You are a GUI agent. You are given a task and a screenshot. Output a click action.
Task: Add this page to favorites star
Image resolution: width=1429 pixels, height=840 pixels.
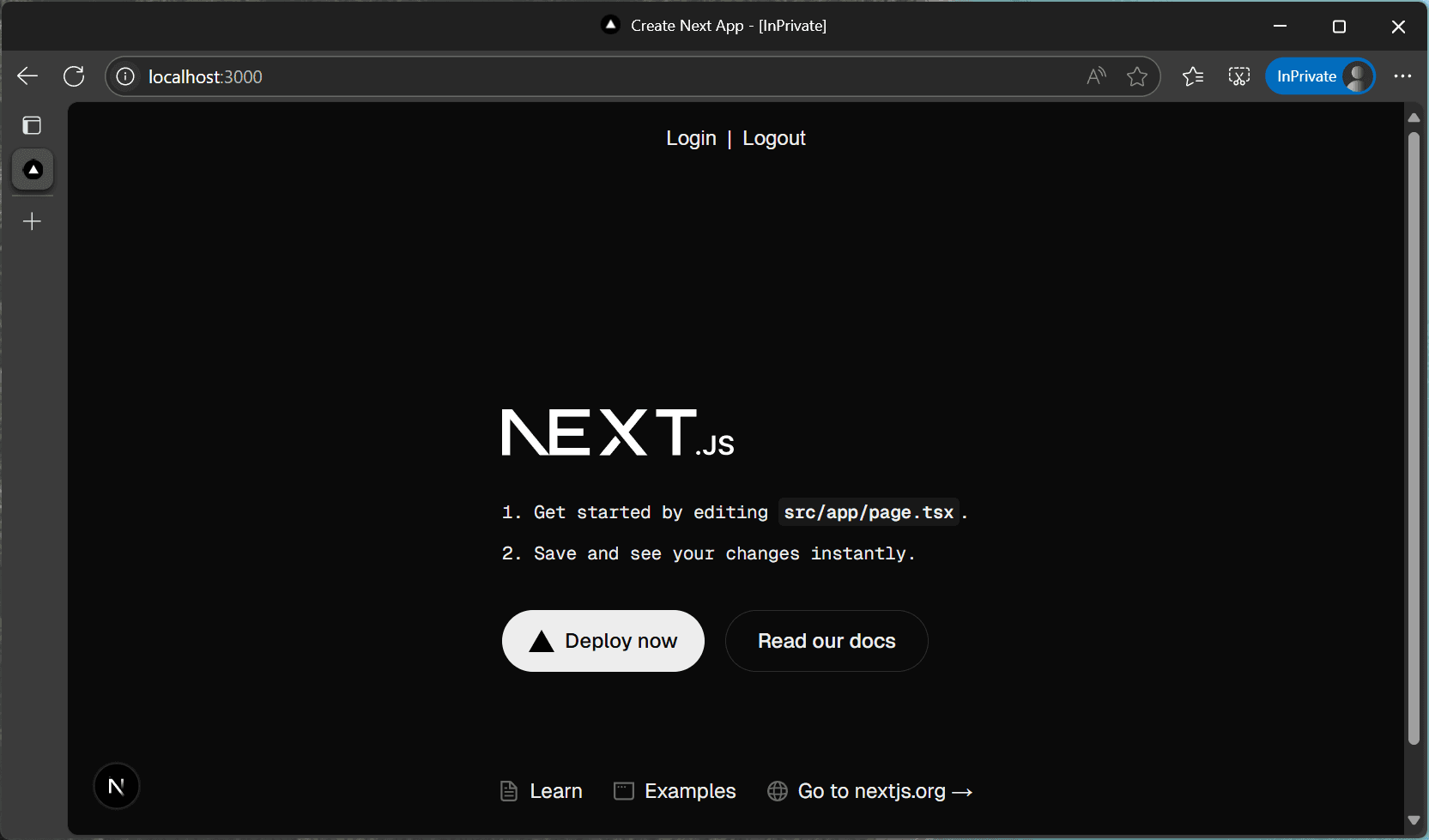[x=1137, y=76]
